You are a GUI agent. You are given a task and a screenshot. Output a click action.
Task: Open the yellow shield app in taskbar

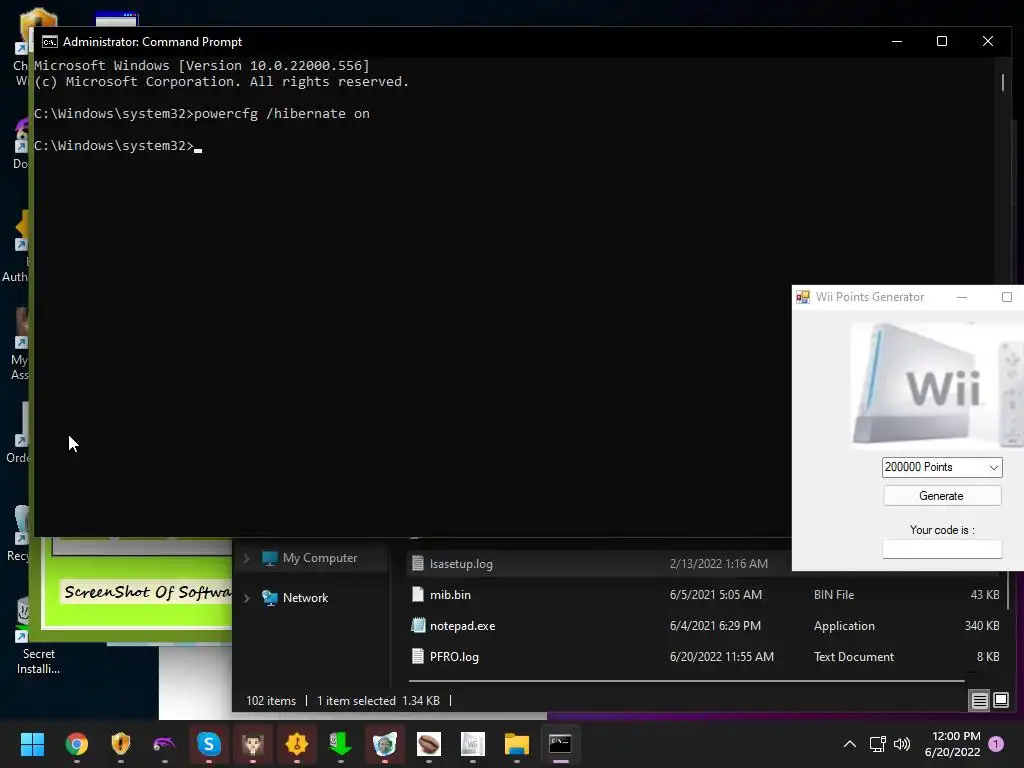[121, 744]
